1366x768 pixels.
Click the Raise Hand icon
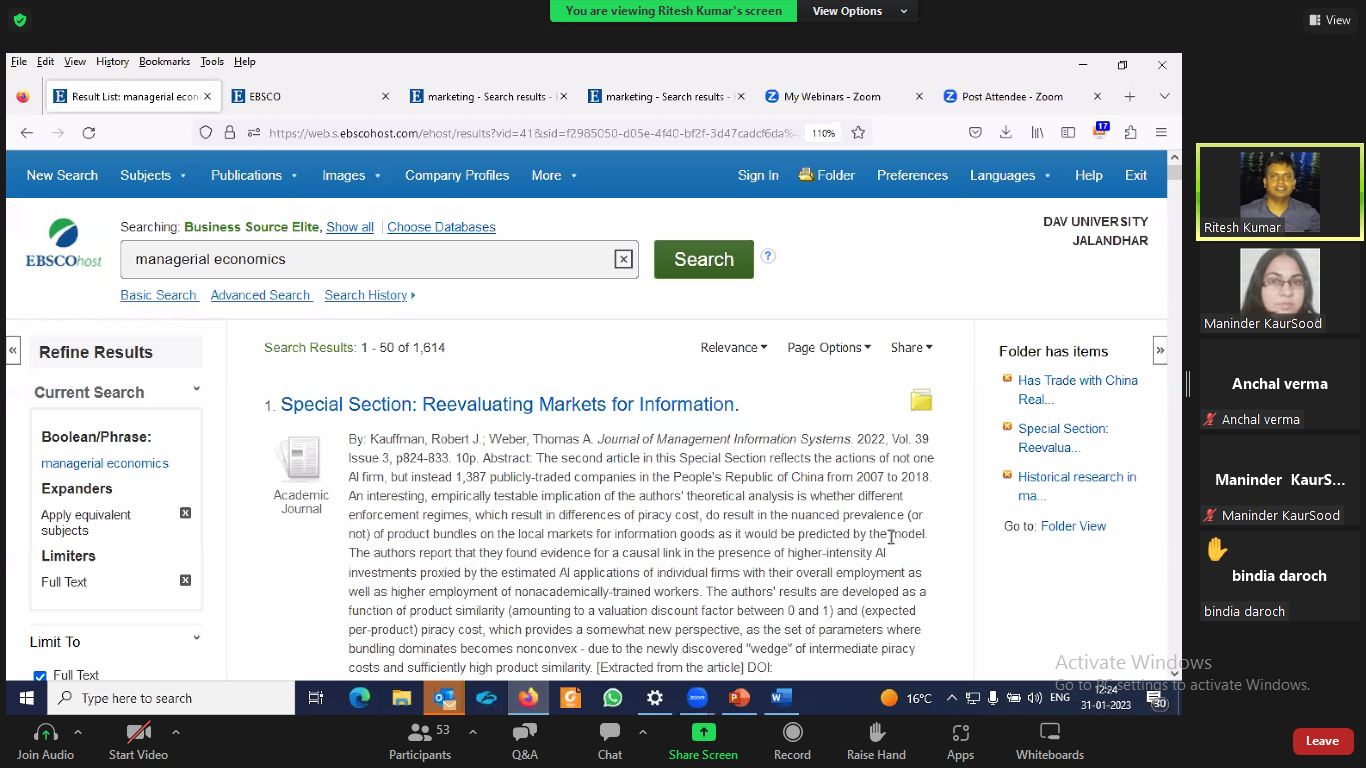pos(876,741)
